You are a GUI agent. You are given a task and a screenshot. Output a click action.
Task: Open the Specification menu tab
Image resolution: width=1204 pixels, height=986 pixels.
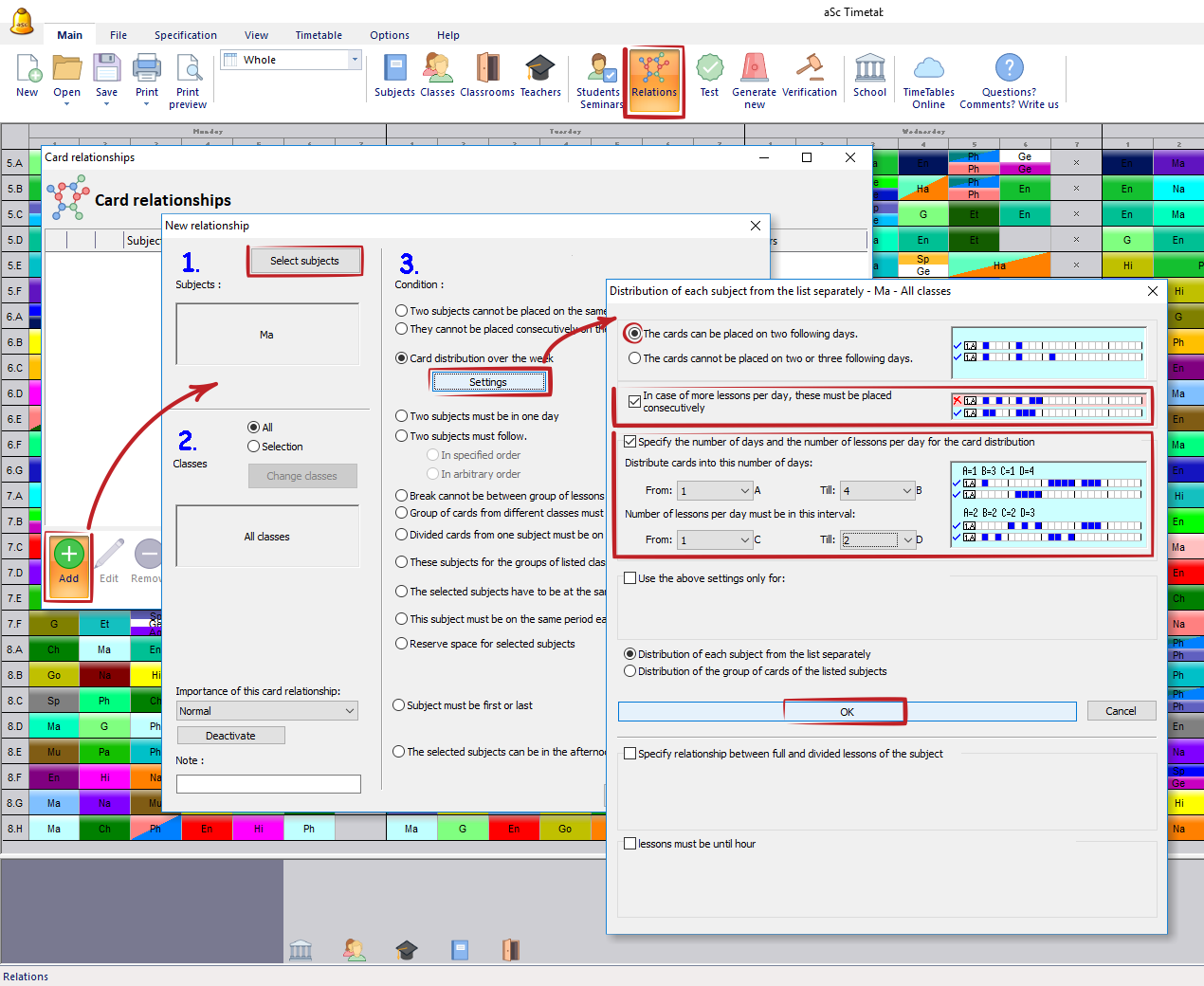(186, 35)
